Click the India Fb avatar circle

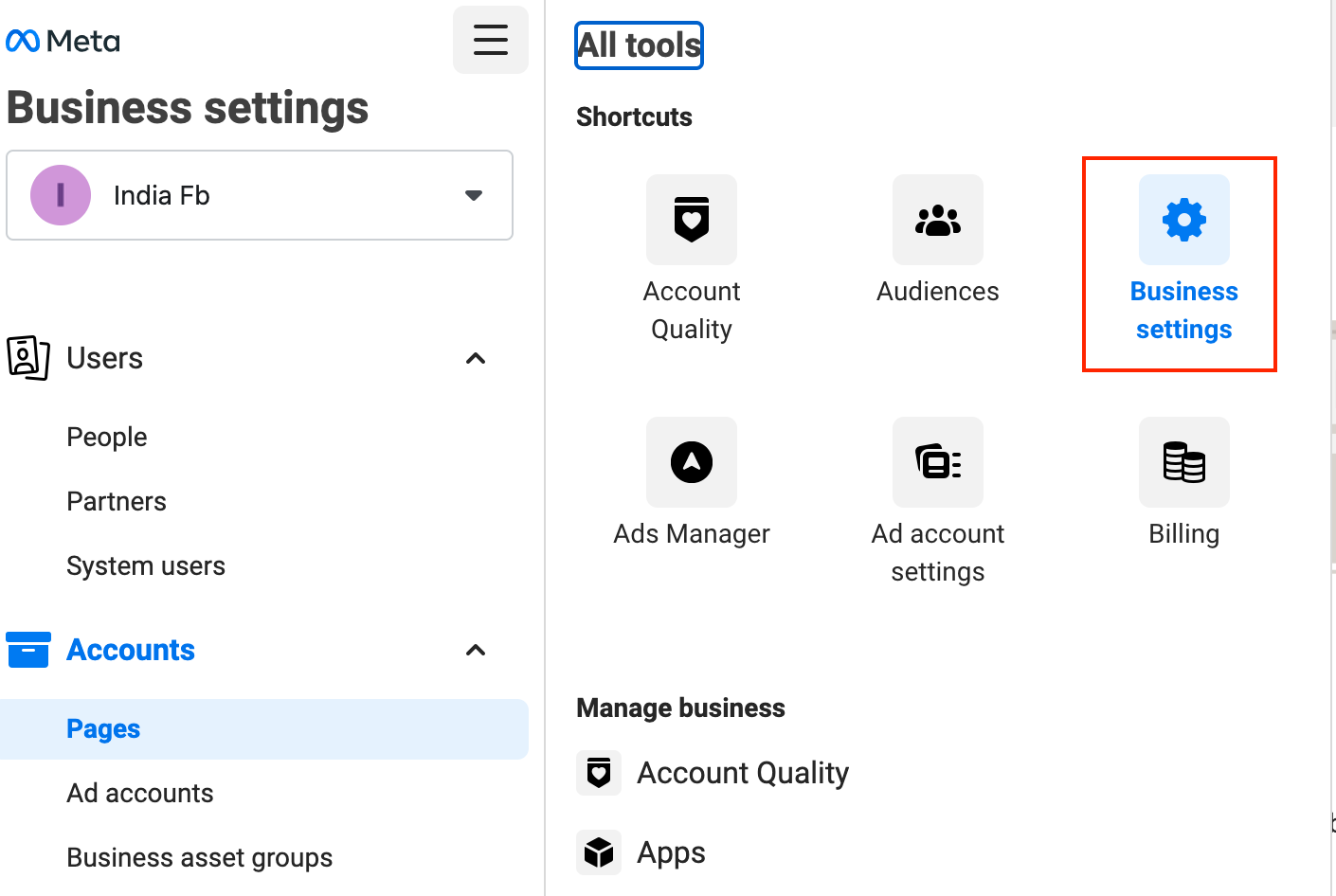(61, 195)
